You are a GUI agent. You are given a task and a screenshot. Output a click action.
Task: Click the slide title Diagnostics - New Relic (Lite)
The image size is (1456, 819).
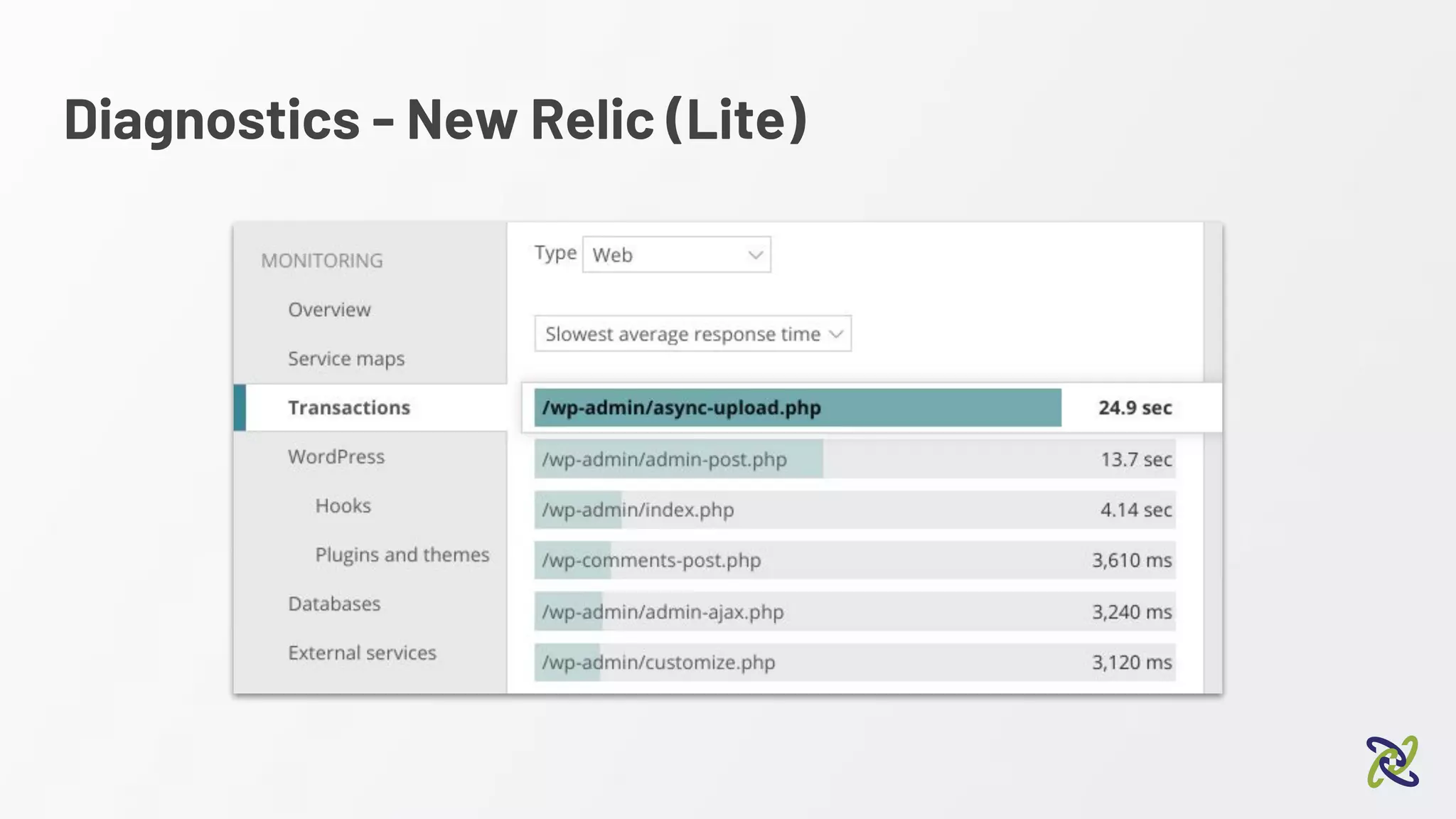(436, 119)
